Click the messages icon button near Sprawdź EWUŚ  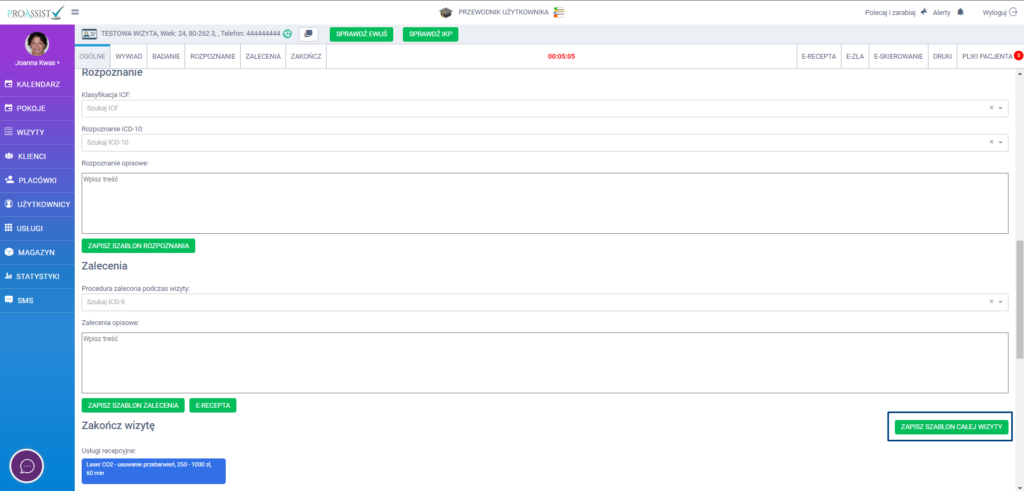tap(308, 33)
